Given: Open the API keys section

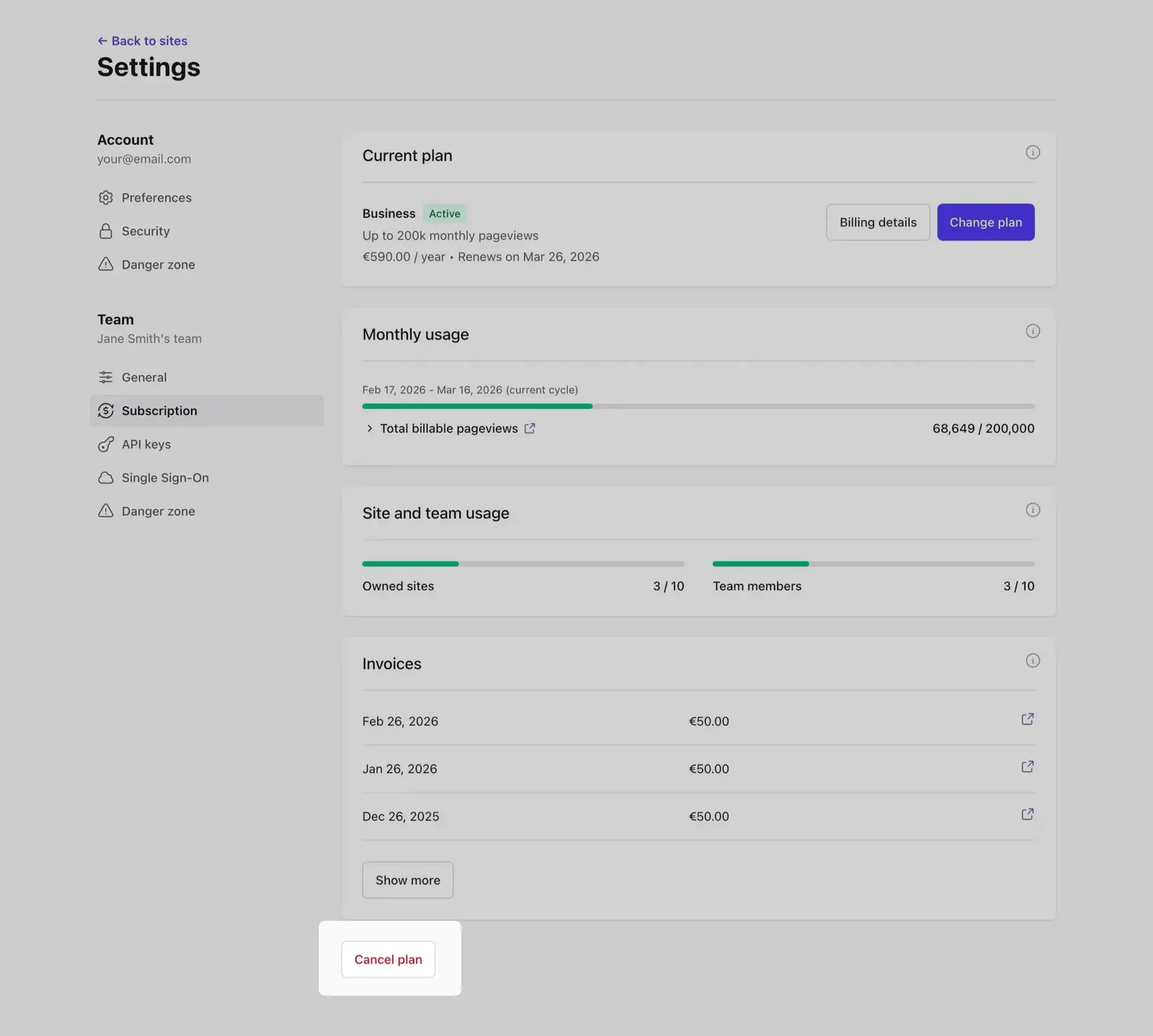Looking at the screenshot, I should click(146, 445).
